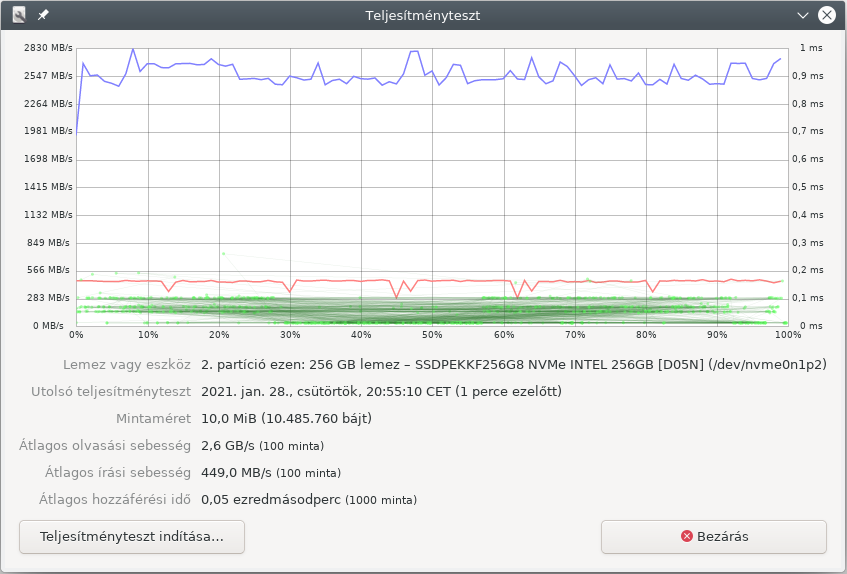Click the Teljesítményteszt window title

[x=423, y=15]
